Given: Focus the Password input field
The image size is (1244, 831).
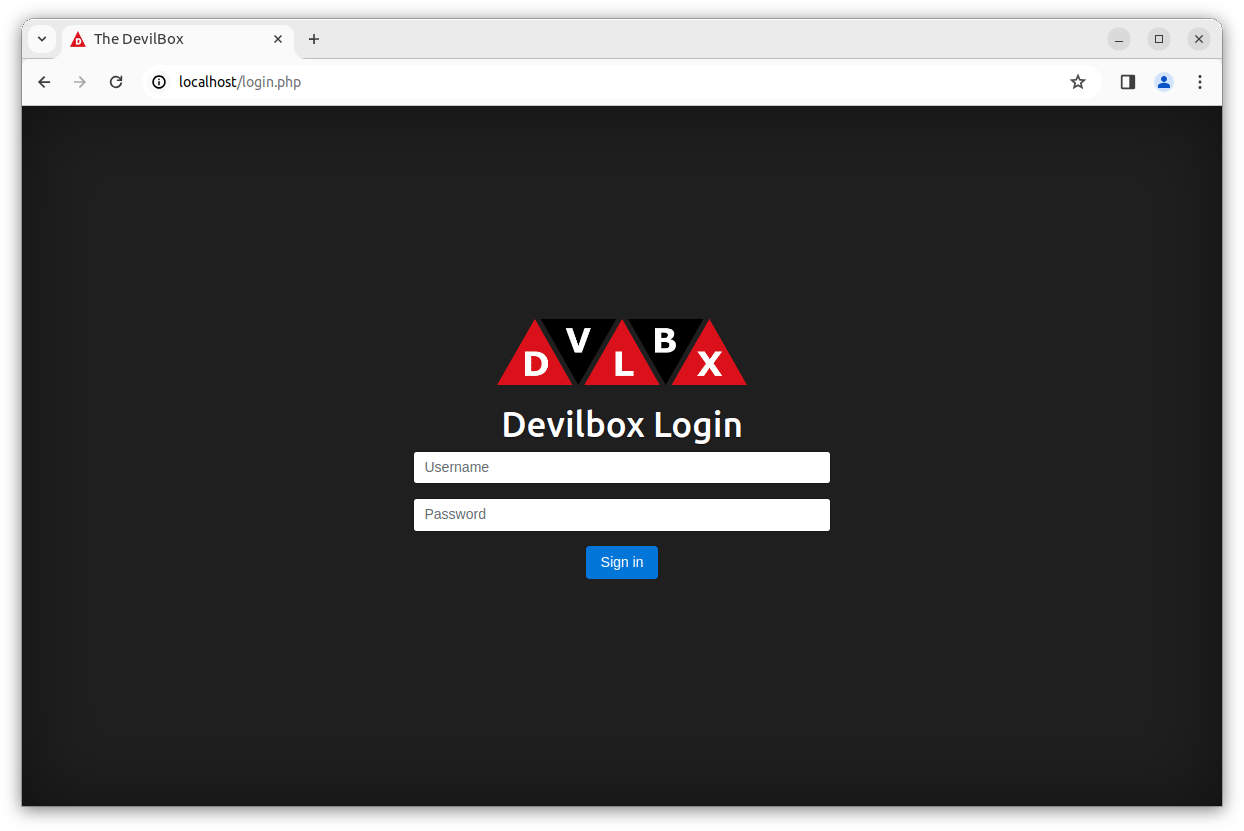Looking at the screenshot, I should tap(621, 514).
